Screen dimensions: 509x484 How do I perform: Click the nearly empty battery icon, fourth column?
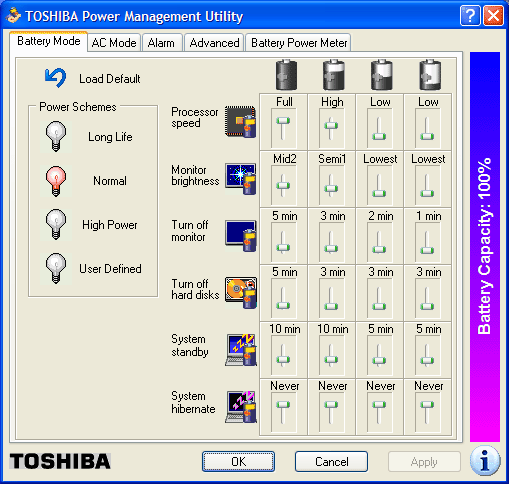[x=430, y=75]
